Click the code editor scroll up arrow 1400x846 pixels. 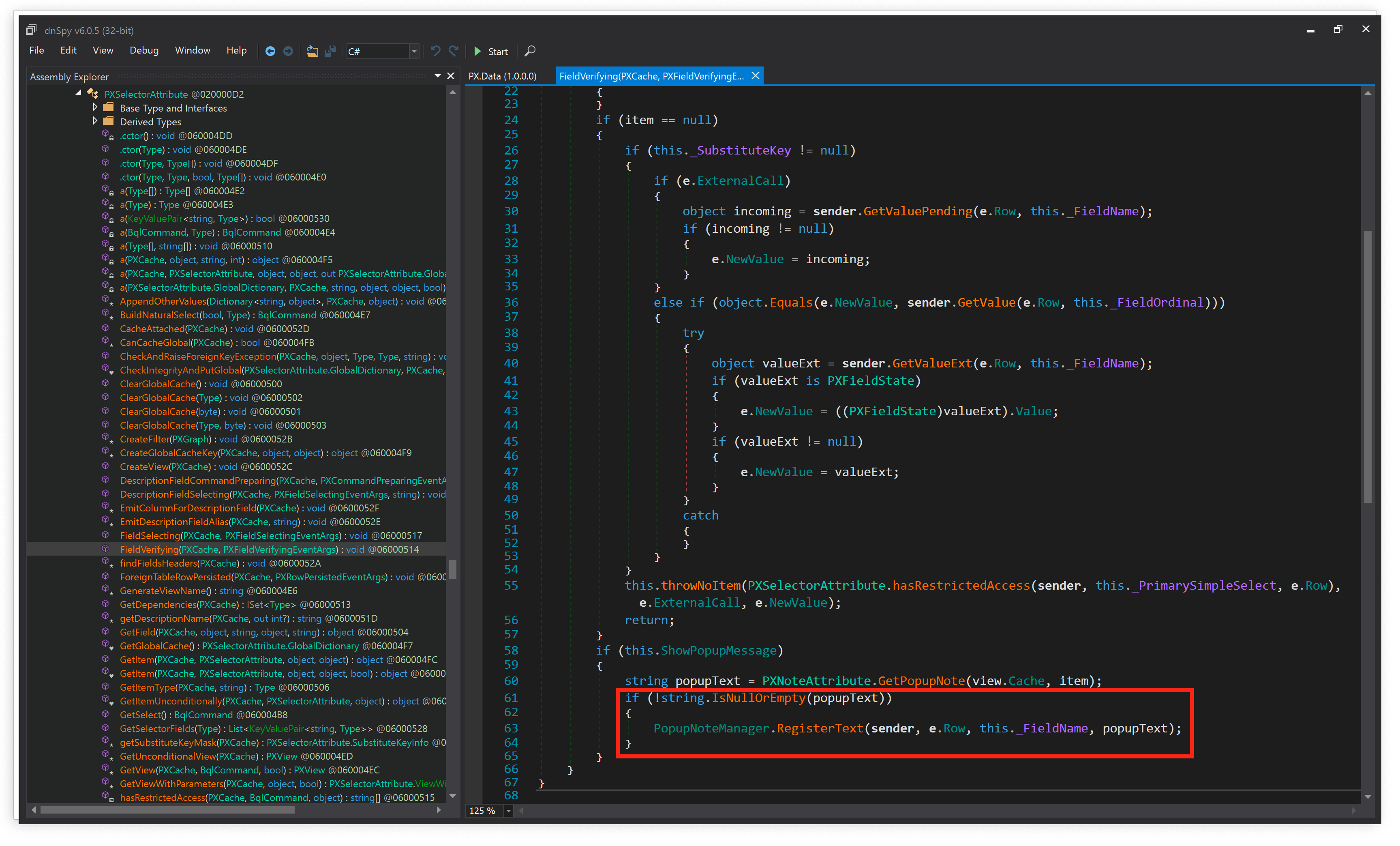click(x=1368, y=93)
